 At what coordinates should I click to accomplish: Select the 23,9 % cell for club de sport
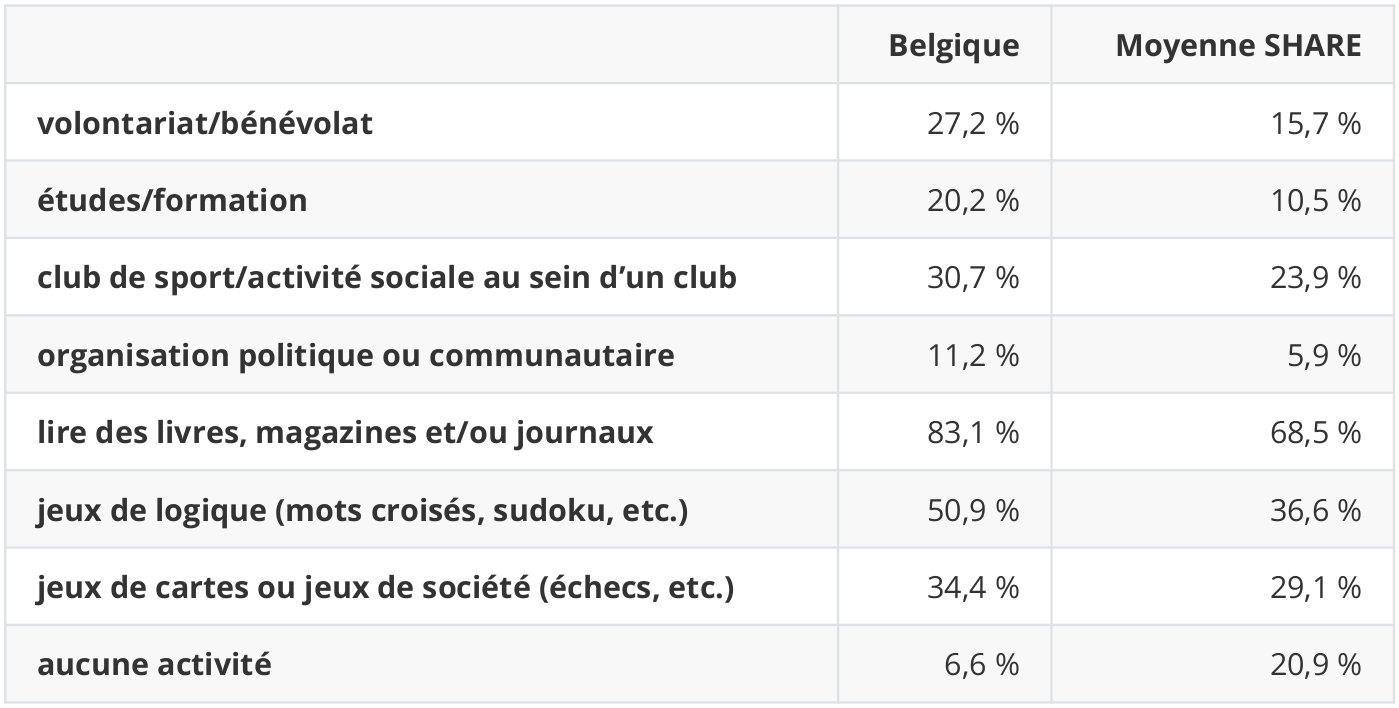(1314, 277)
